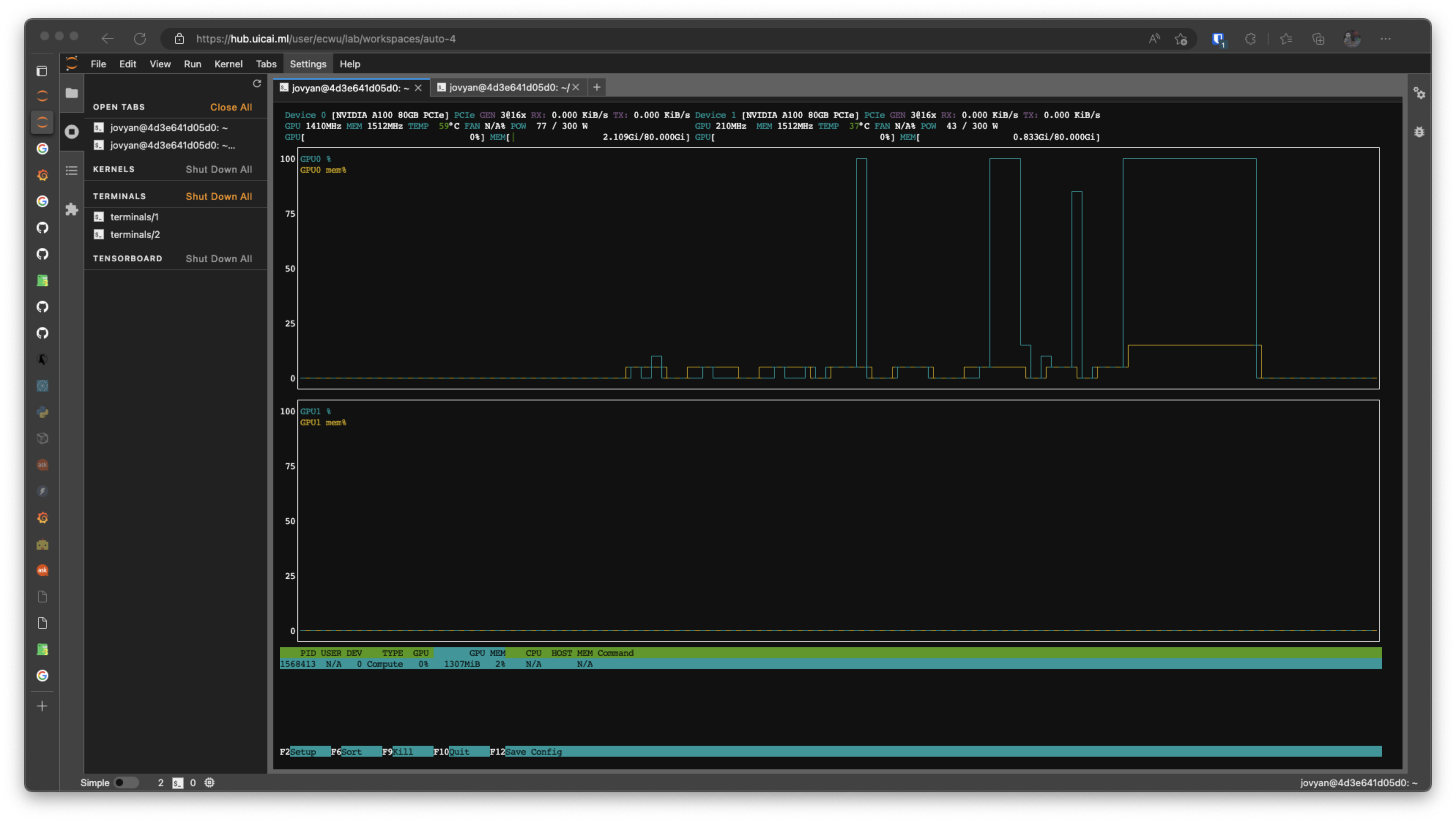Screen dimensions: 1456x822
Task: Open the Edit menu
Action: pyautogui.click(x=127, y=64)
